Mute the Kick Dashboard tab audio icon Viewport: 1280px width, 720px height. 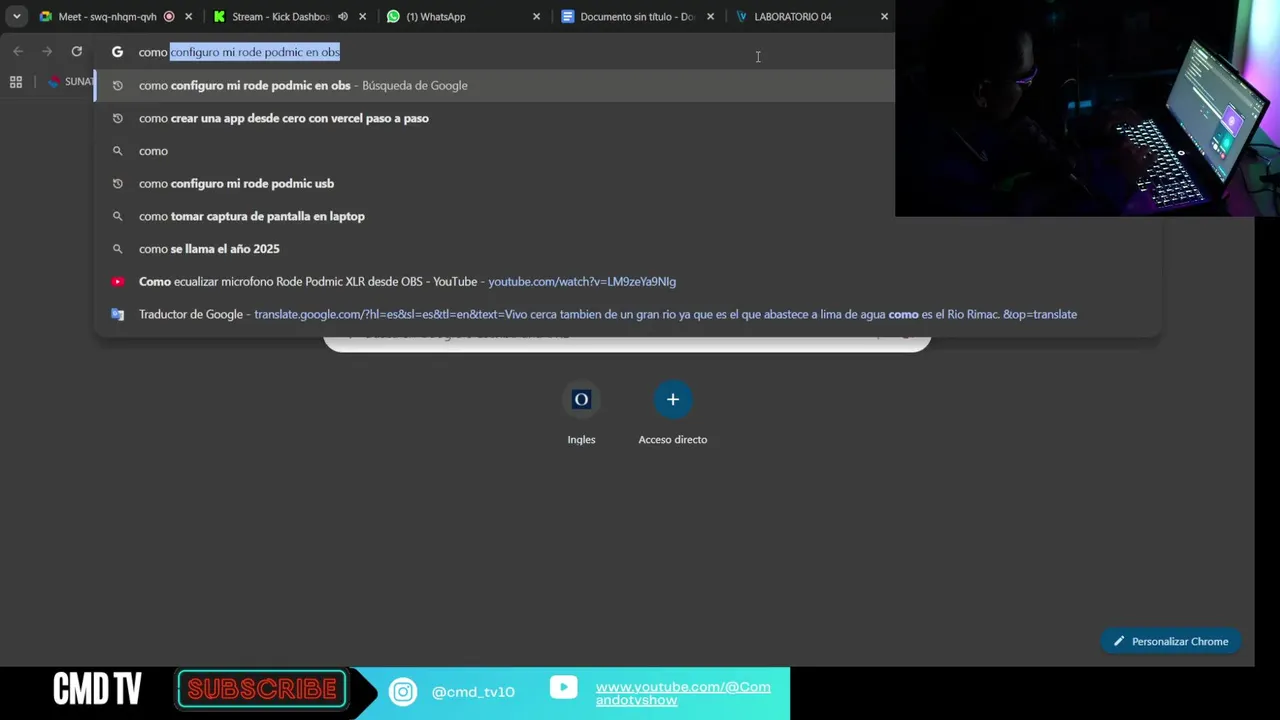tap(343, 16)
